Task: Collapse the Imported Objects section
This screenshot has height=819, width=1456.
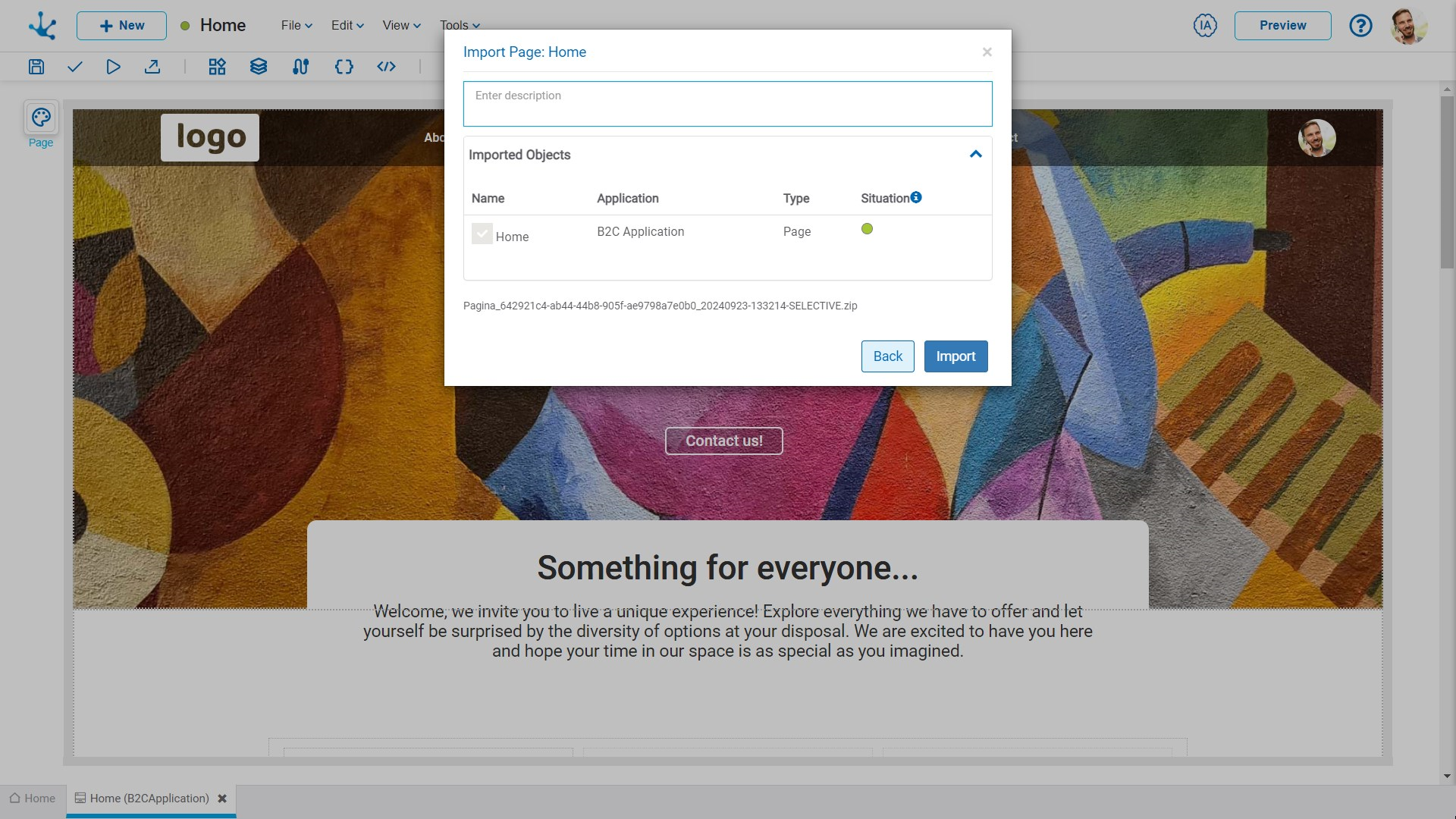Action: (975, 155)
